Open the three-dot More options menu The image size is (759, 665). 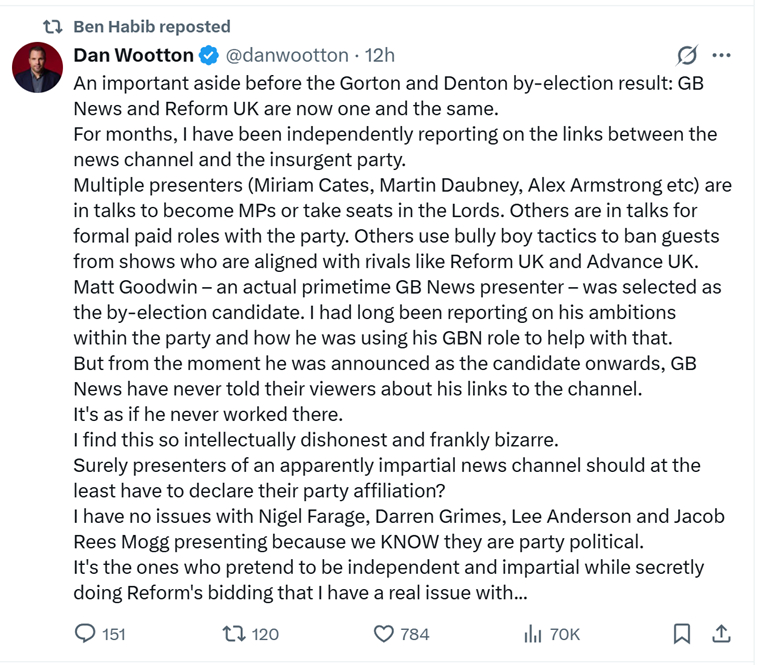(x=721, y=55)
